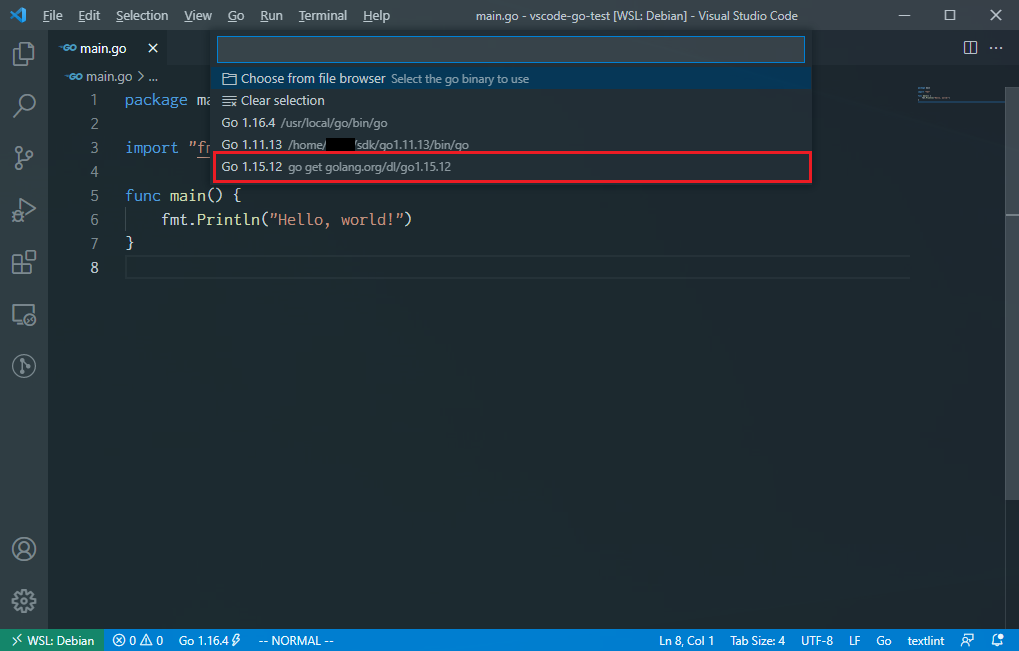
Task: Click the notifications bell icon
Action: 996,640
